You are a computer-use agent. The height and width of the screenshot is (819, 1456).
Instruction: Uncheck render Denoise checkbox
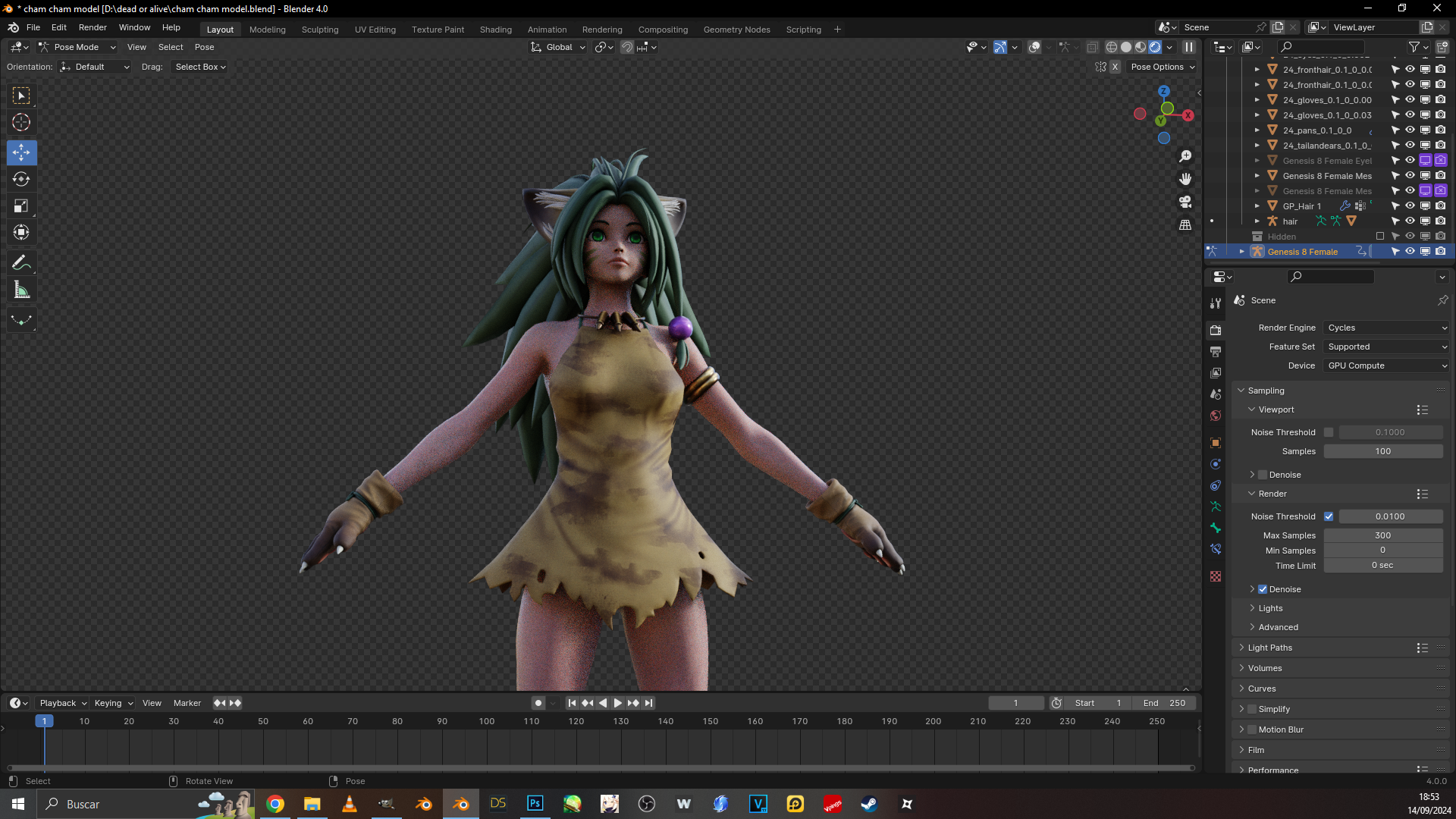[x=1263, y=589]
